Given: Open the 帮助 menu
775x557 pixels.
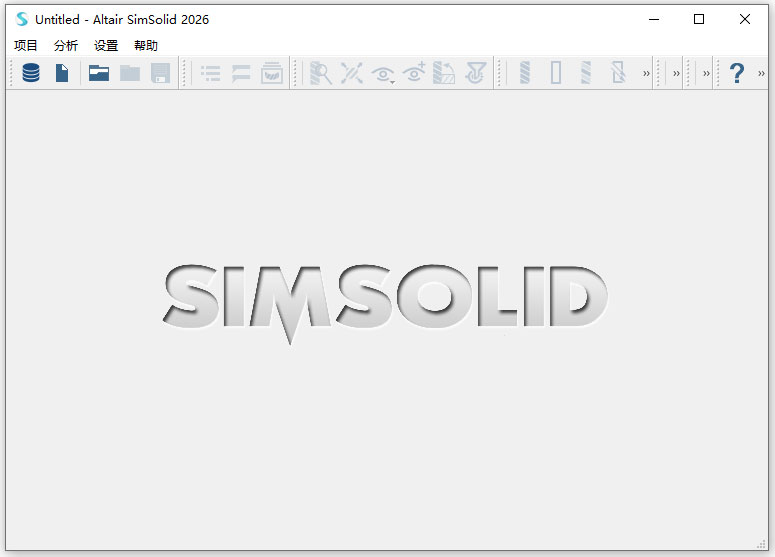Looking at the screenshot, I should point(146,45).
